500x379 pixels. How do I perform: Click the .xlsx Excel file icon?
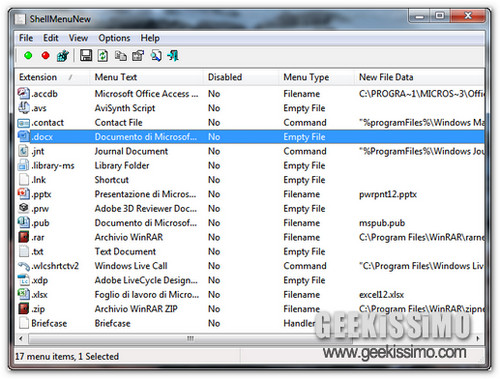(x=24, y=294)
